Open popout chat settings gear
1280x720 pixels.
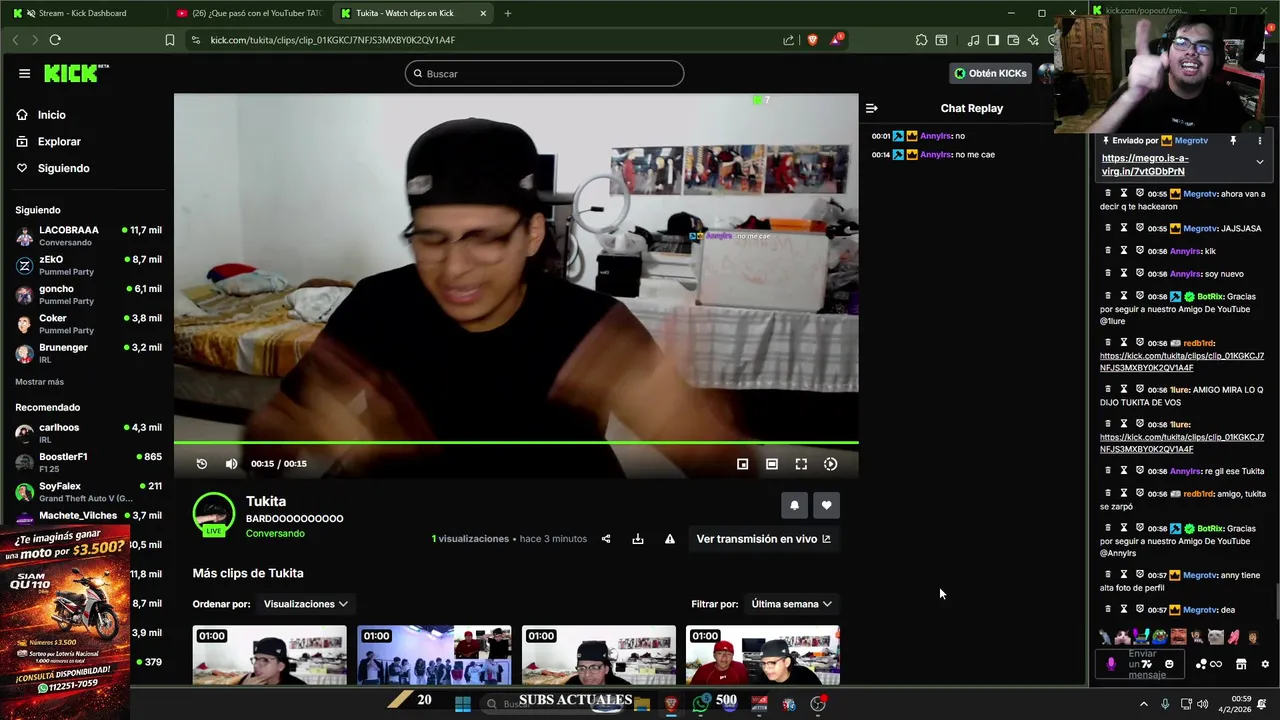pyautogui.click(x=1264, y=664)
